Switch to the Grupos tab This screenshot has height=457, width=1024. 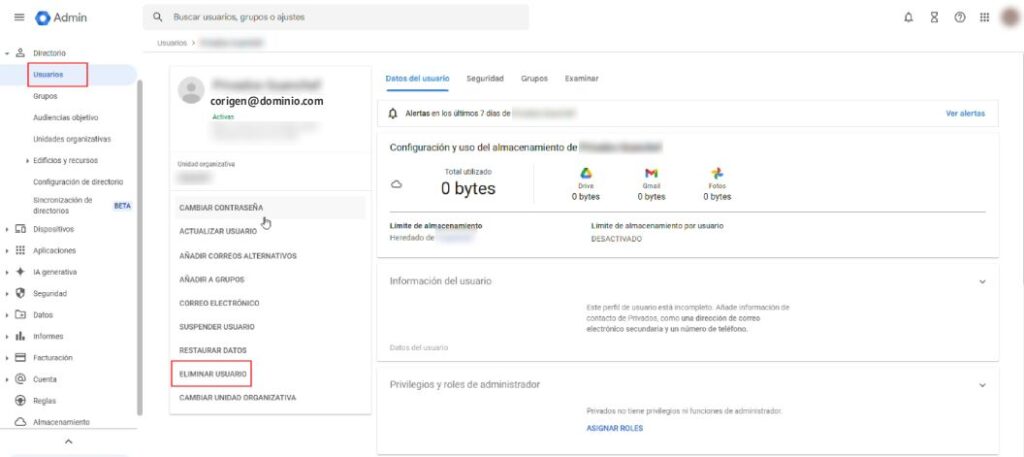click(534, 78)
